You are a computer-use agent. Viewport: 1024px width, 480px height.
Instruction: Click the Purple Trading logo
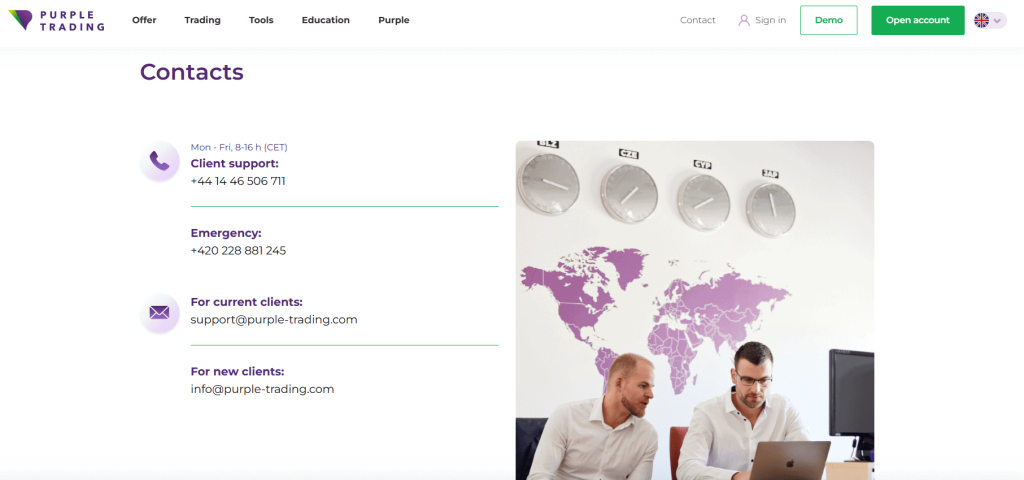tap(56, 20)
